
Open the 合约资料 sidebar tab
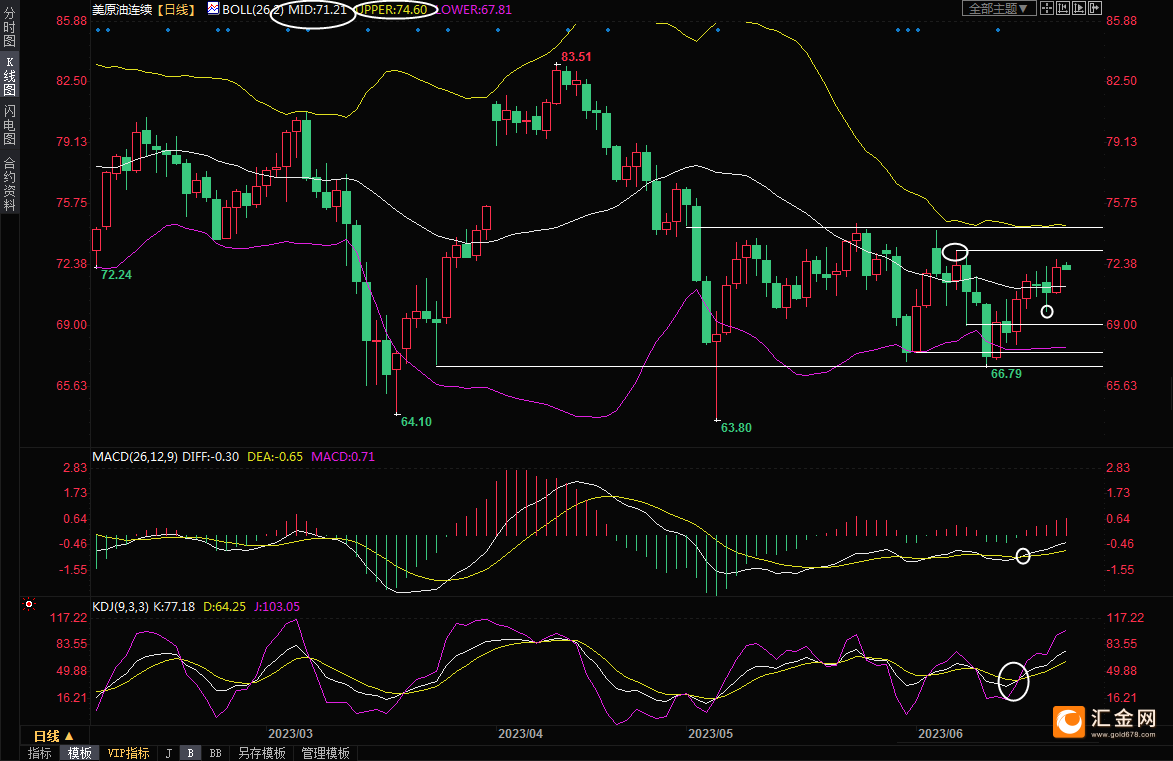click(10, 183)
